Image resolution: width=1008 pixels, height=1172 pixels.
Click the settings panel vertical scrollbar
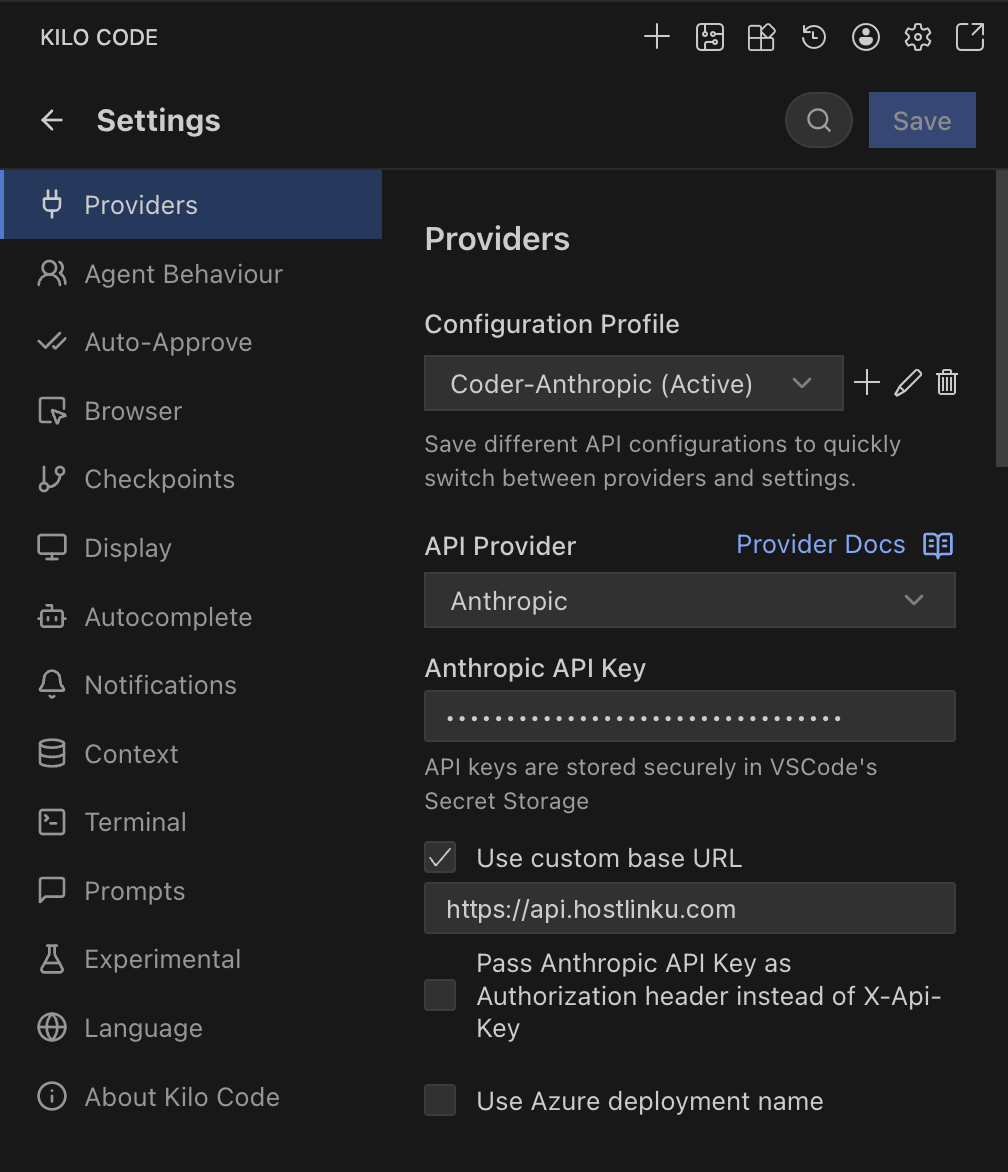point(1001,319)
